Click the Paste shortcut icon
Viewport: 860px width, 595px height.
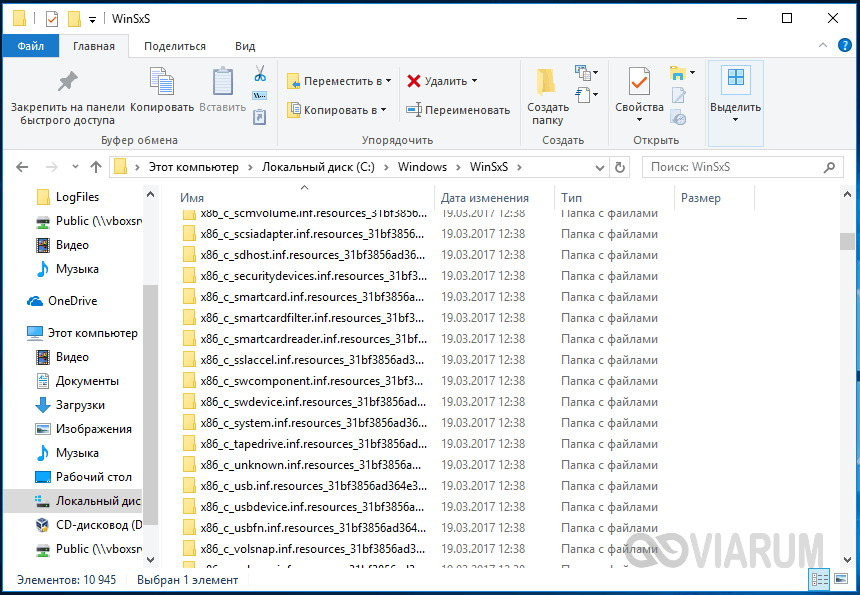tap(259, 117)
